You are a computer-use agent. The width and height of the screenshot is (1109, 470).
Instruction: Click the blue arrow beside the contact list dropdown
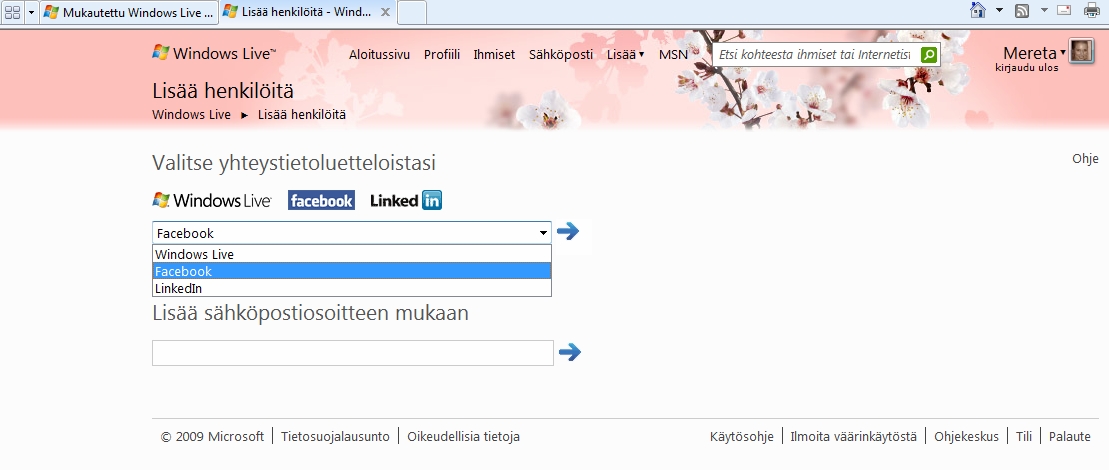[x=568, y=232]
